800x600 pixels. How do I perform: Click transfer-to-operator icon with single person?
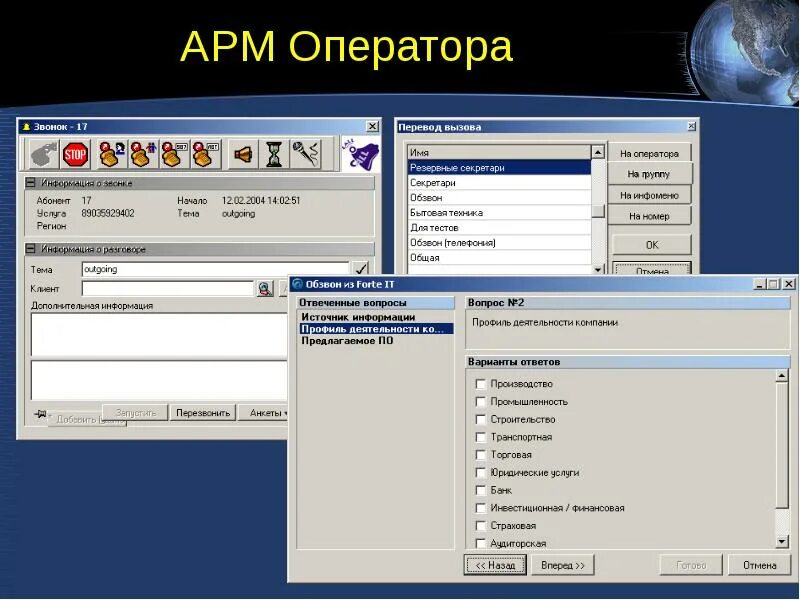click(112, 154)
